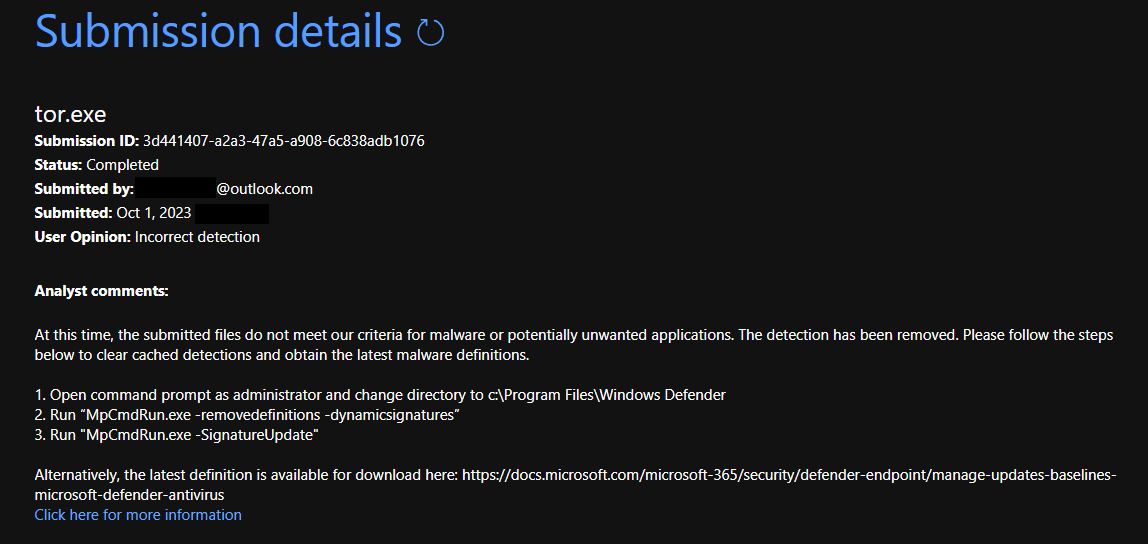Click the "Completed" status value
Image resolution: width=1148 pixels, height=544 pixels.
click(x=122, y=165)
